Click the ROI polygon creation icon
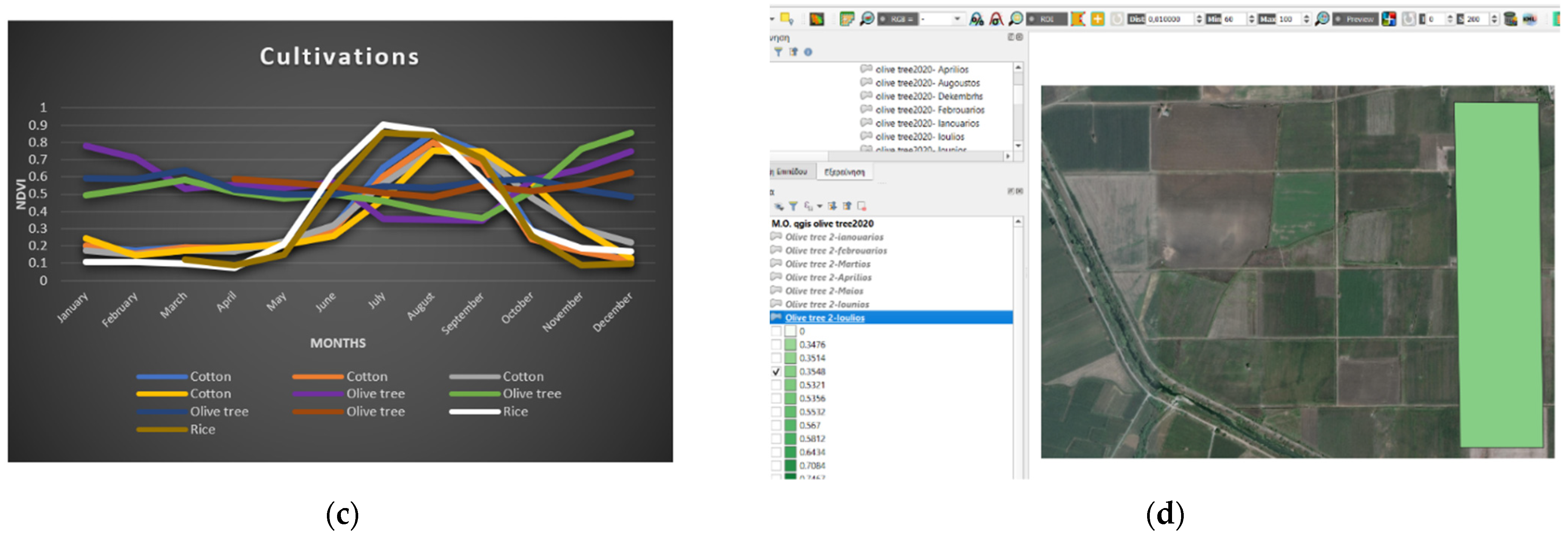The width and height of the screenshot is (1568, 539). point(1078,19)
